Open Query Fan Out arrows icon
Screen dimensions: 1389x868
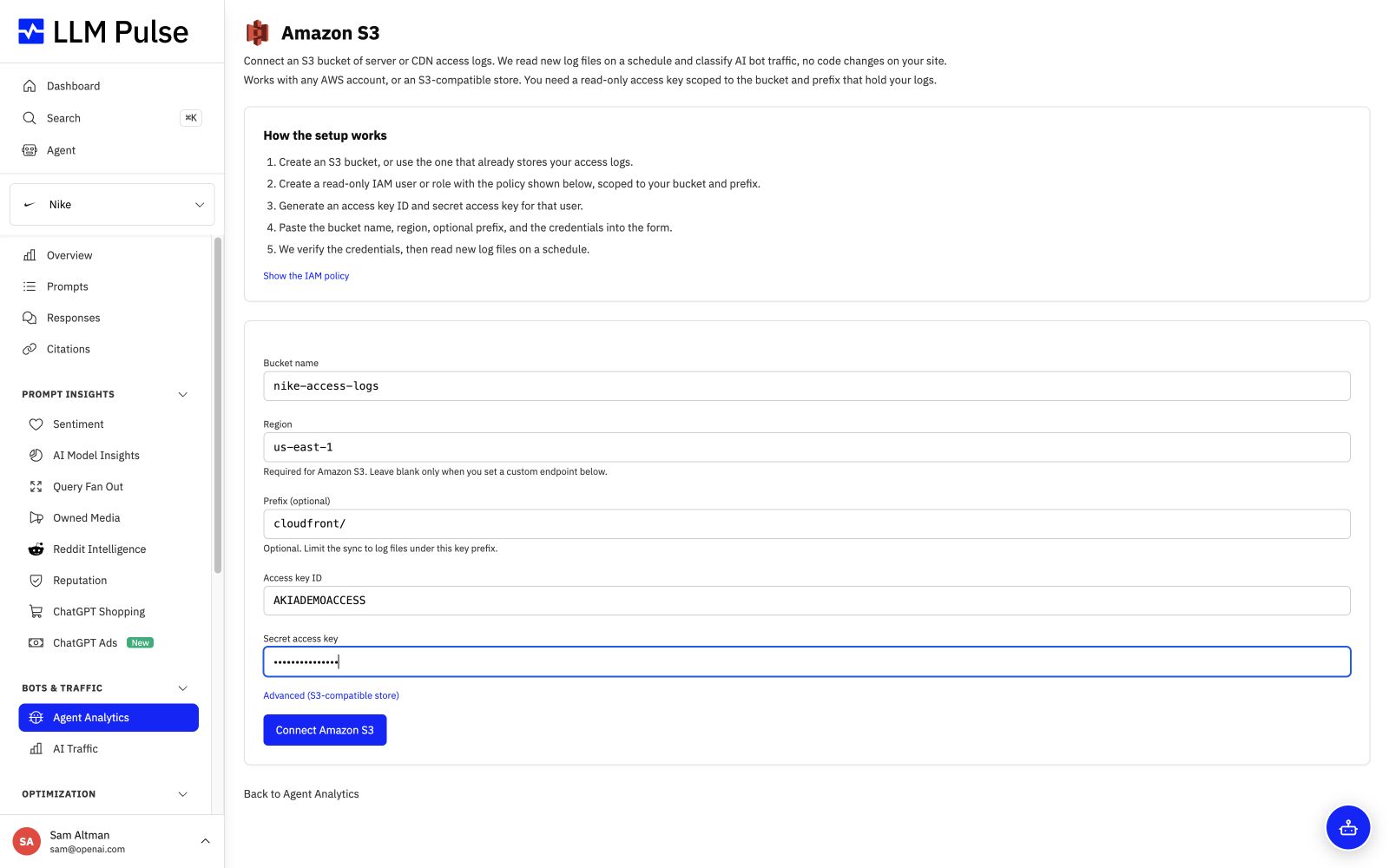pyautogui.click(x=36, y=487)
